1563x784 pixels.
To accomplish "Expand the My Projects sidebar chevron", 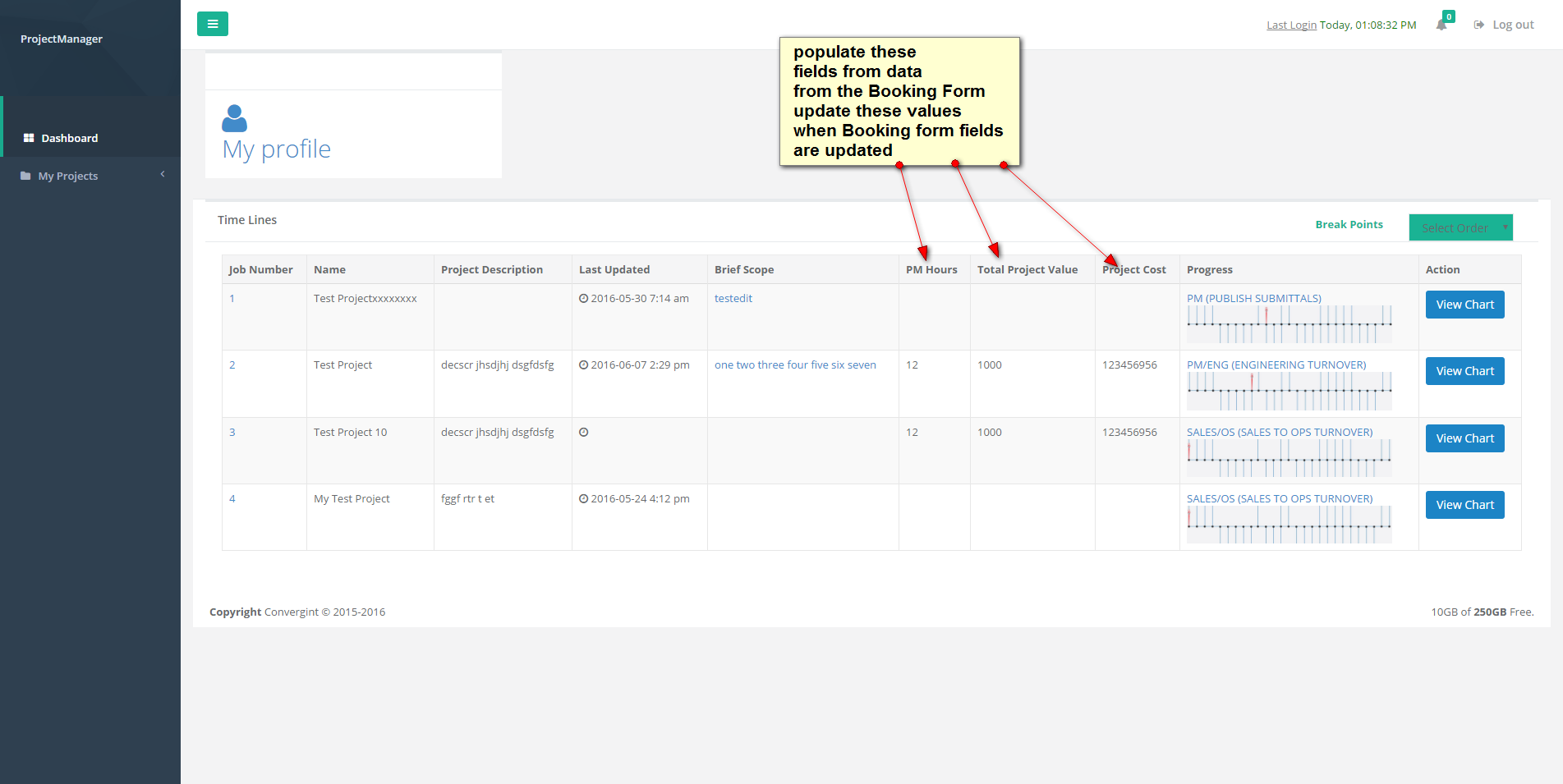I will pyautogui.click(x=163, y=174).
